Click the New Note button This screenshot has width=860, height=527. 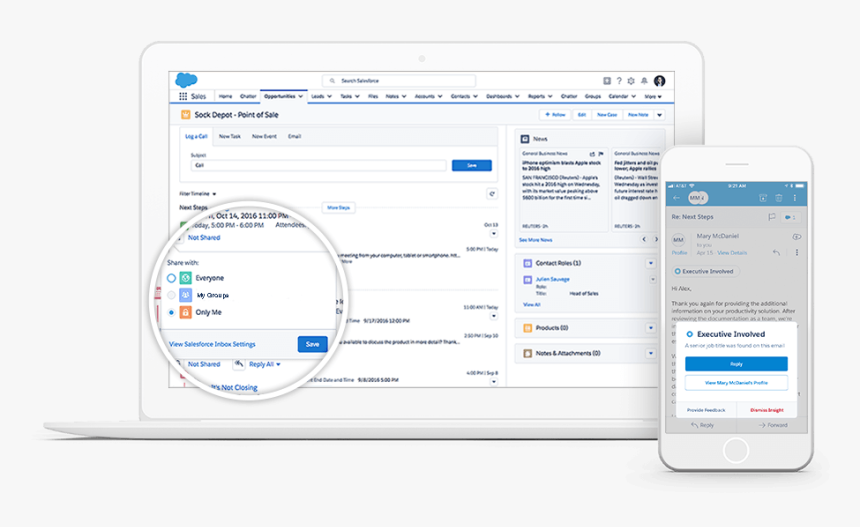point(638,115)
